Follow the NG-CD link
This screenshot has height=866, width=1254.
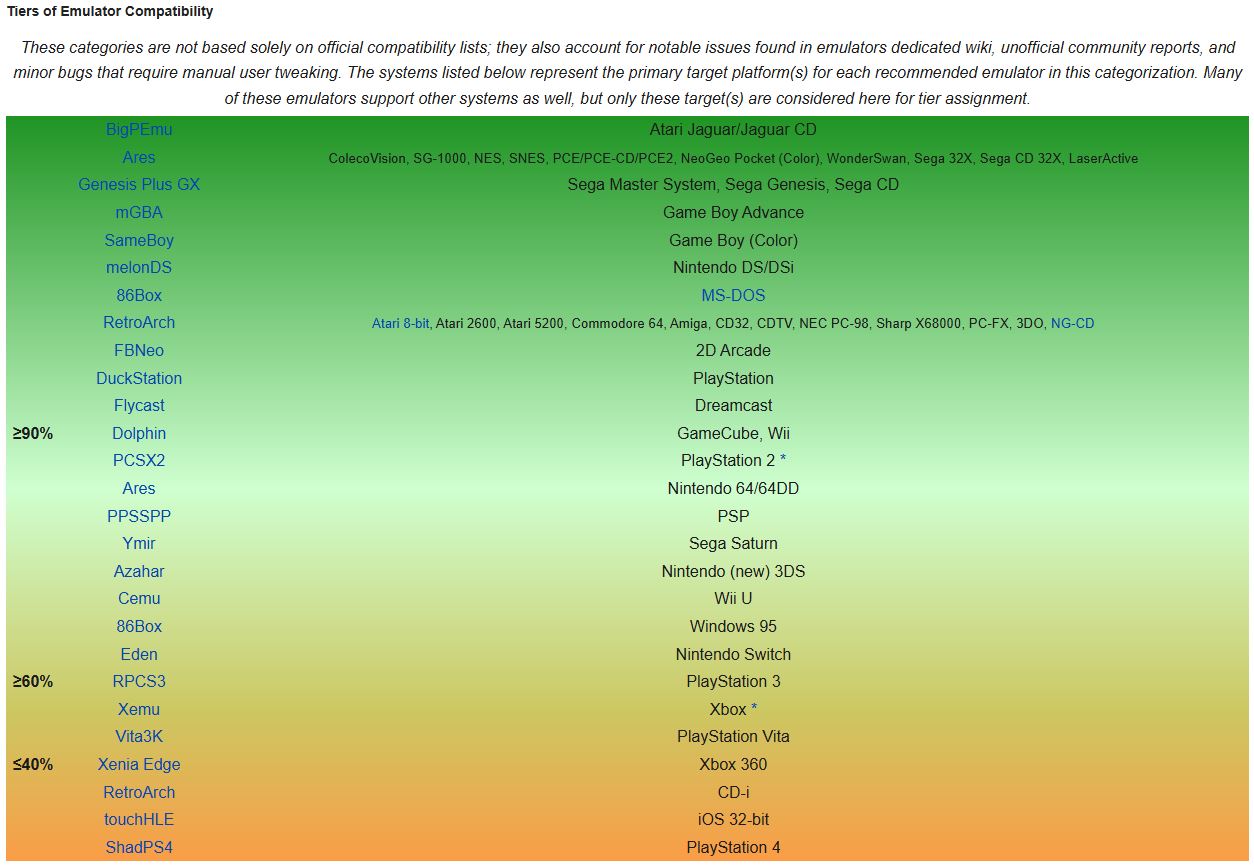pos(1073,324)
